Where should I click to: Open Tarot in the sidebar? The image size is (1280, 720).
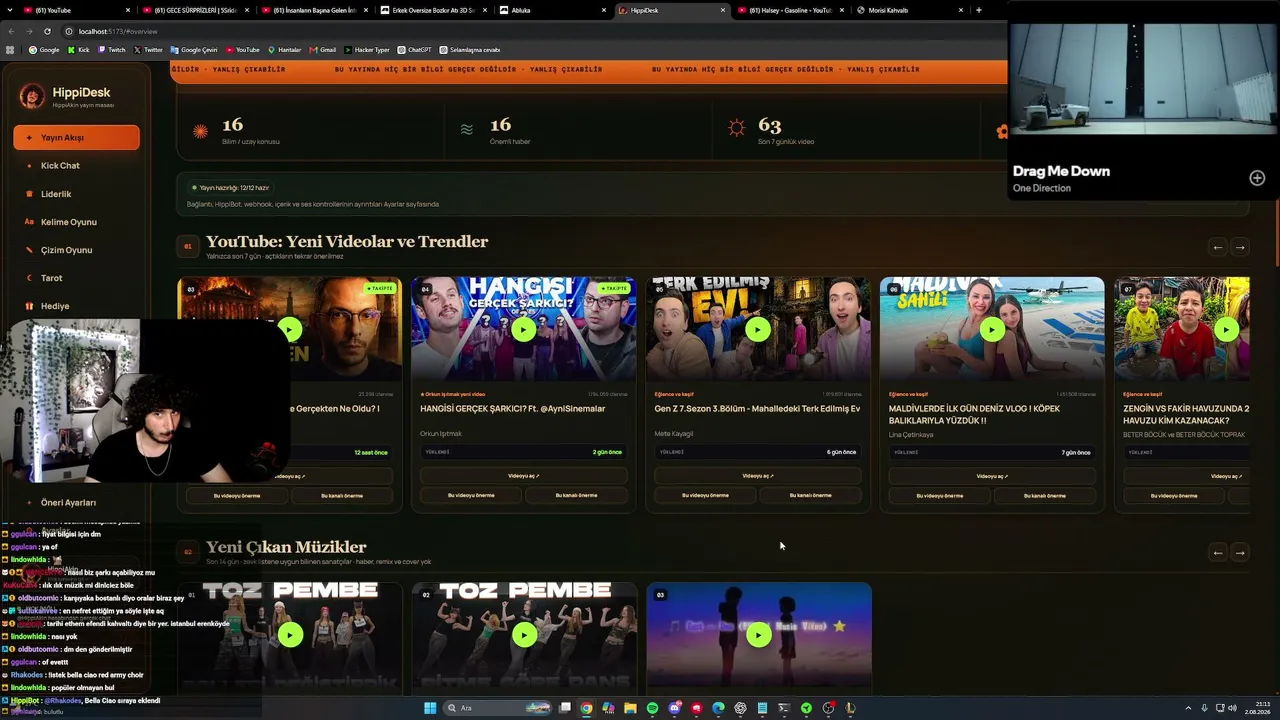[76, 278]
